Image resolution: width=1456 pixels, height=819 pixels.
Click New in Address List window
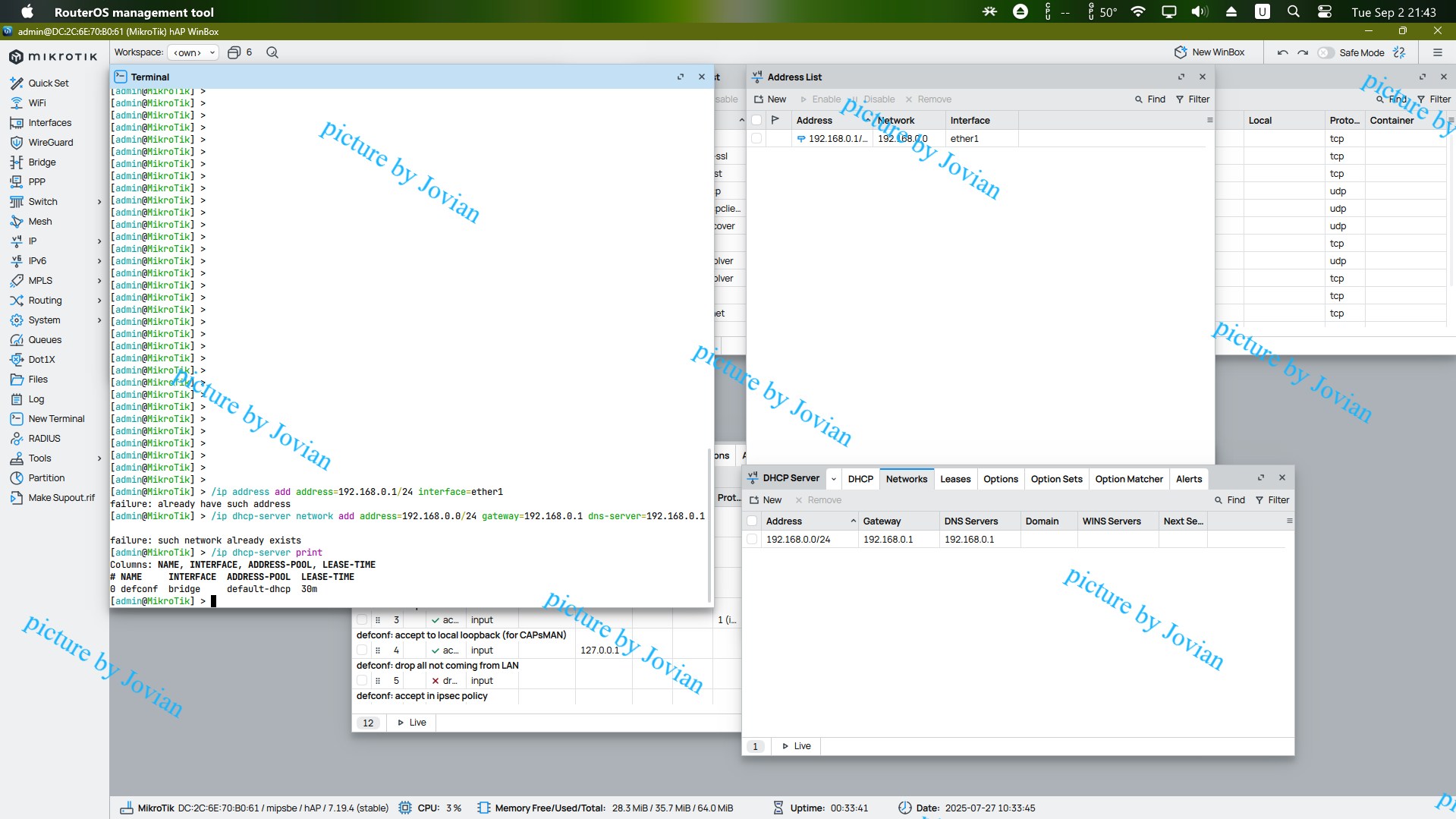pyautogui.click(x=770, y=99)
